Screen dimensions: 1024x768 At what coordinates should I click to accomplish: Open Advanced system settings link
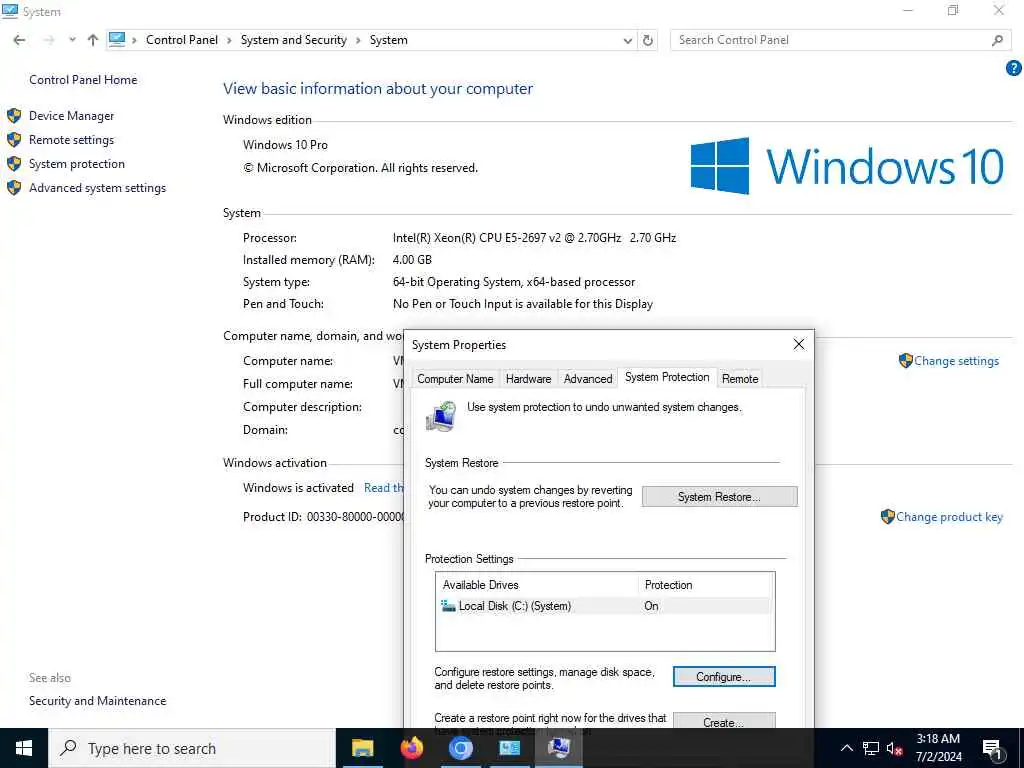tap(97, 188)
